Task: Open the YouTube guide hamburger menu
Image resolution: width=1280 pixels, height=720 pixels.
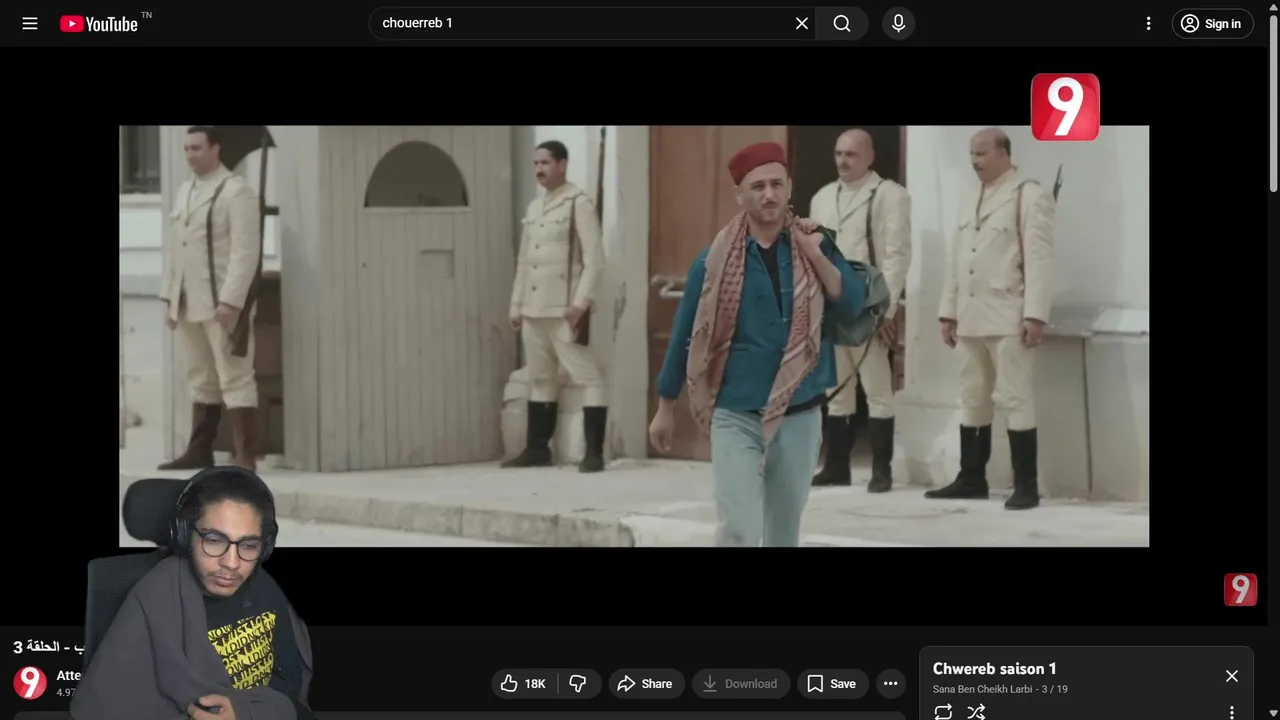Action: click(30, 23)
